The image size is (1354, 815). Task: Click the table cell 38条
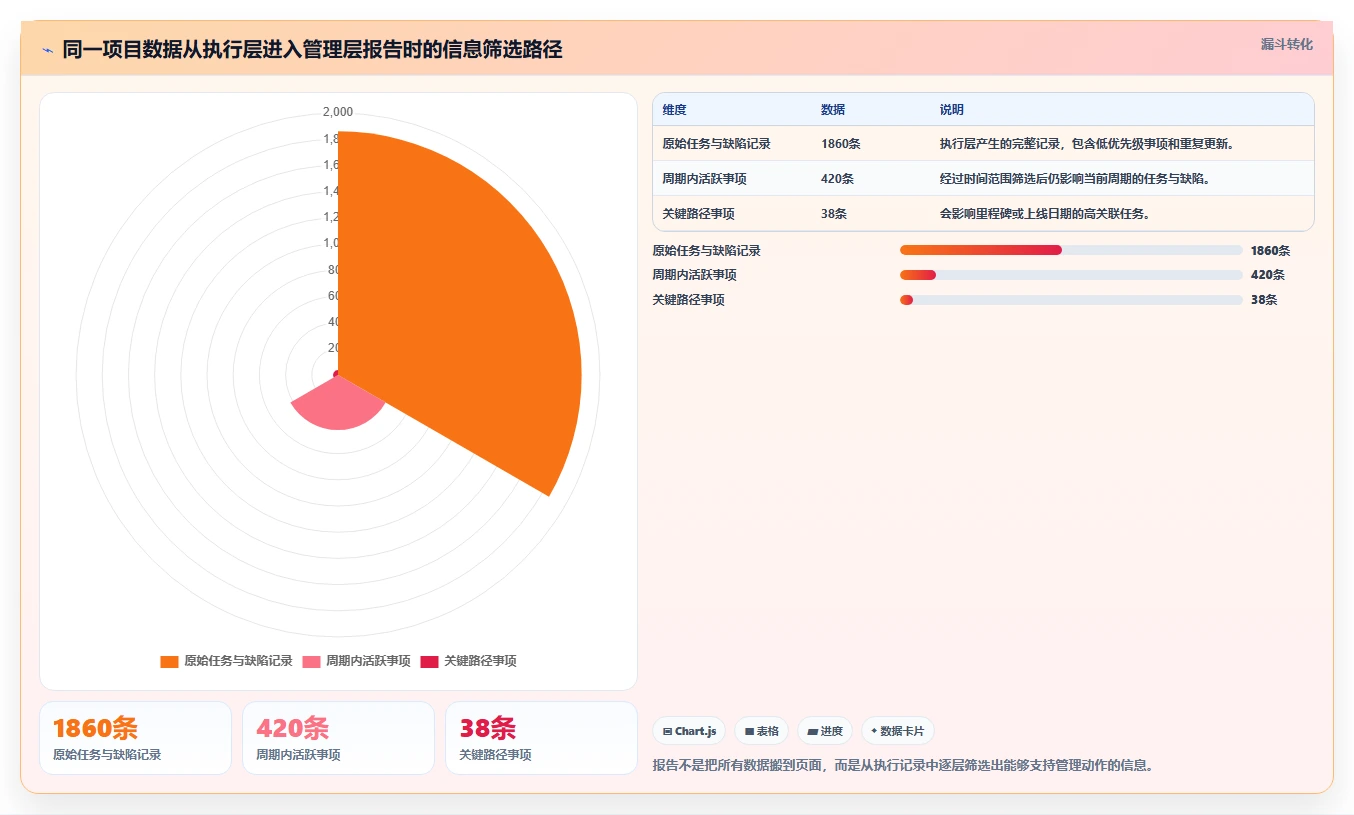834,214
